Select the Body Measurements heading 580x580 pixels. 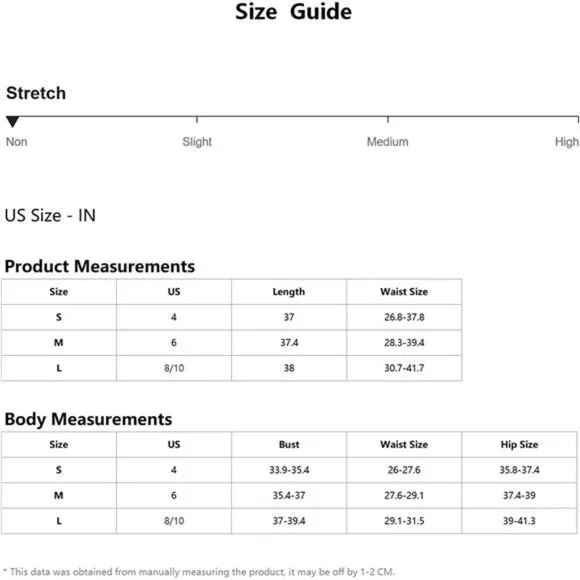pos(88,419)
